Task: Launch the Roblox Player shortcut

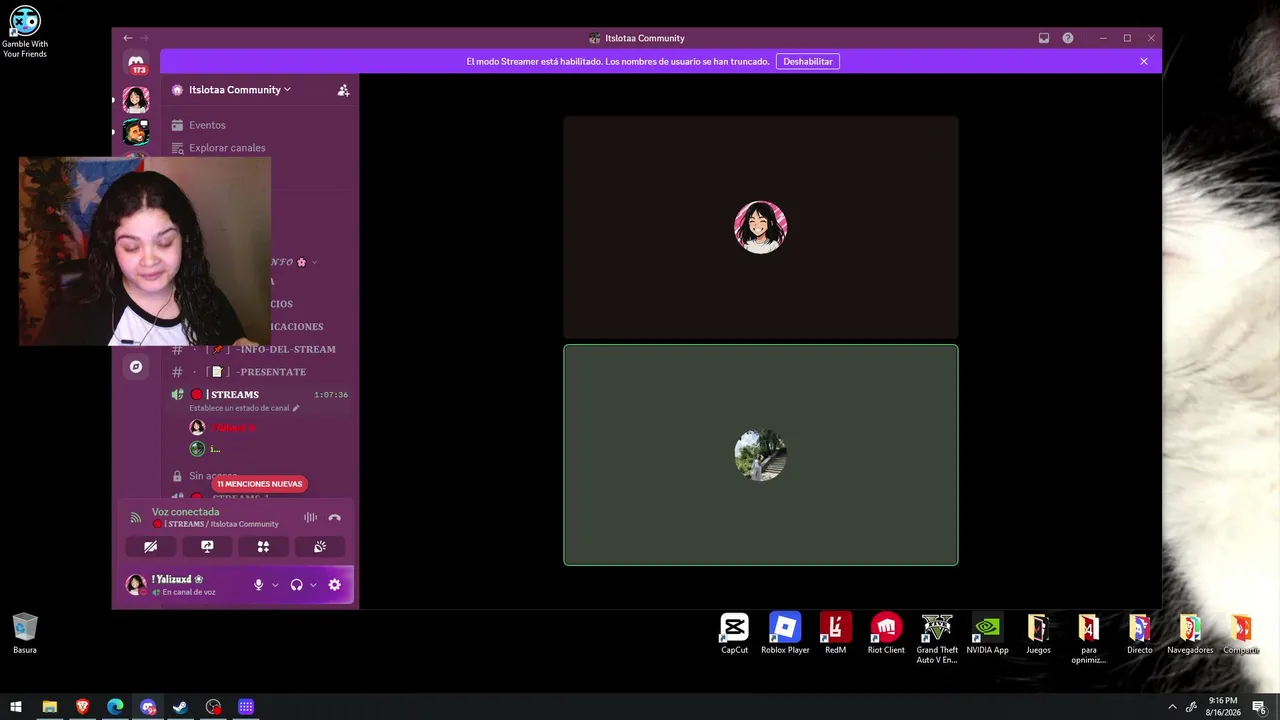Action: [x=785, y=634]
